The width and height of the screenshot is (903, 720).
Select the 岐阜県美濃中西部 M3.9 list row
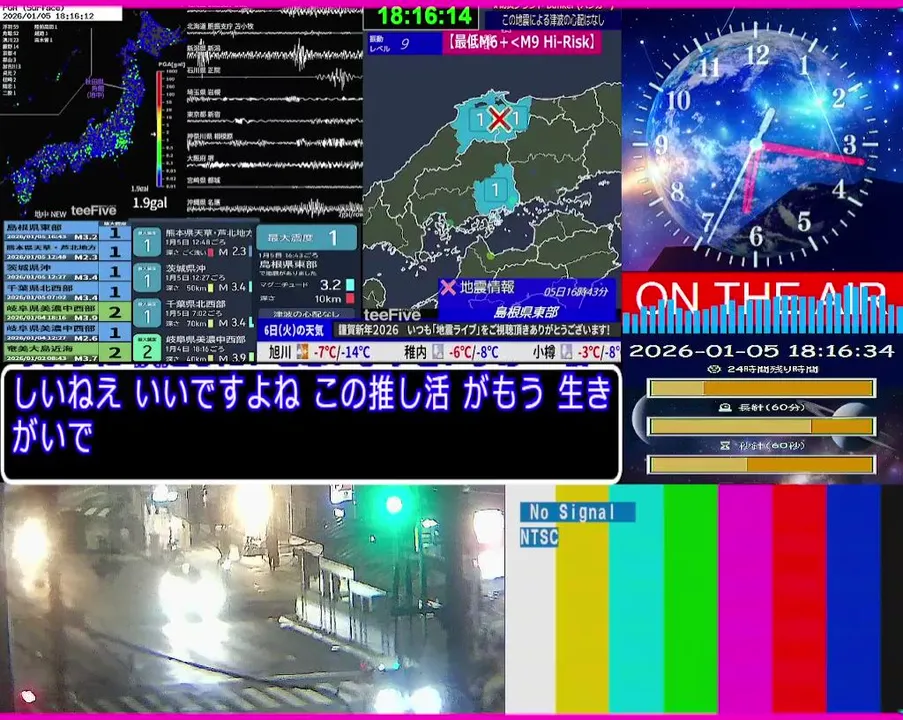[67, 312]
